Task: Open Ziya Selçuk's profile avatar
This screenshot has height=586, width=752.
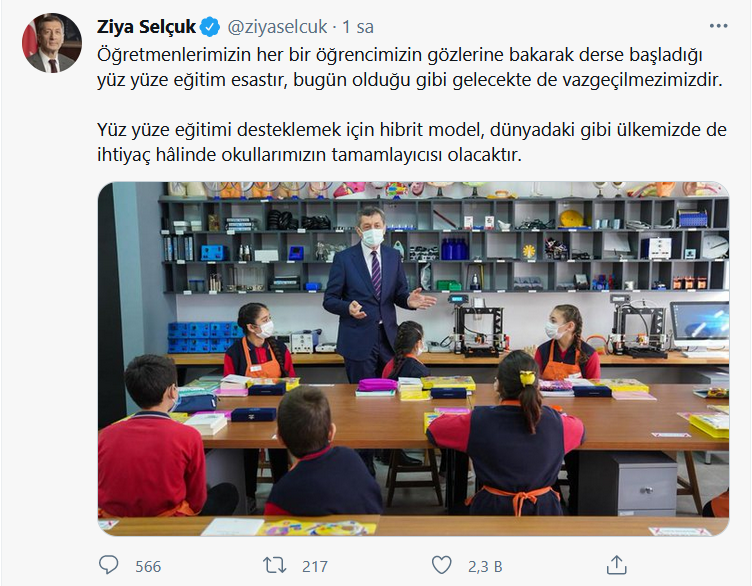Action: coord(52,43)
